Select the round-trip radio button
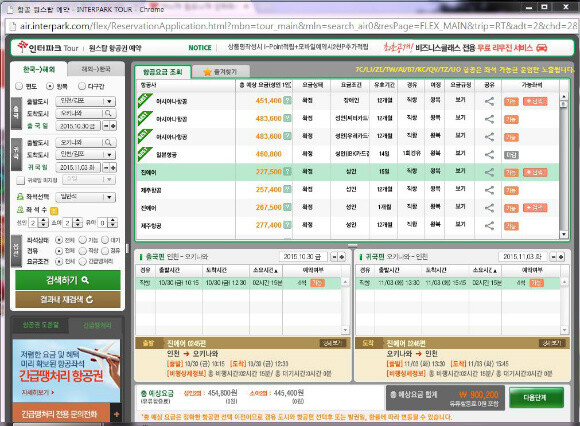 [x=50, y=86]
